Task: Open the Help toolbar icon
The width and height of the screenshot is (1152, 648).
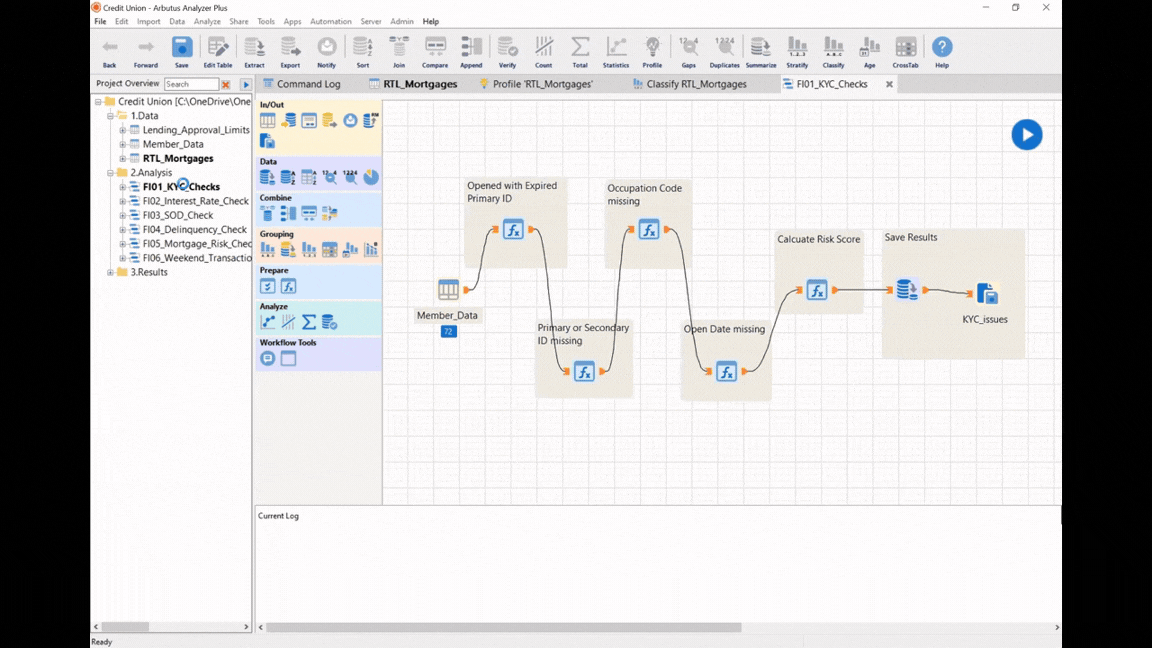Action: (x=941, y=50)
